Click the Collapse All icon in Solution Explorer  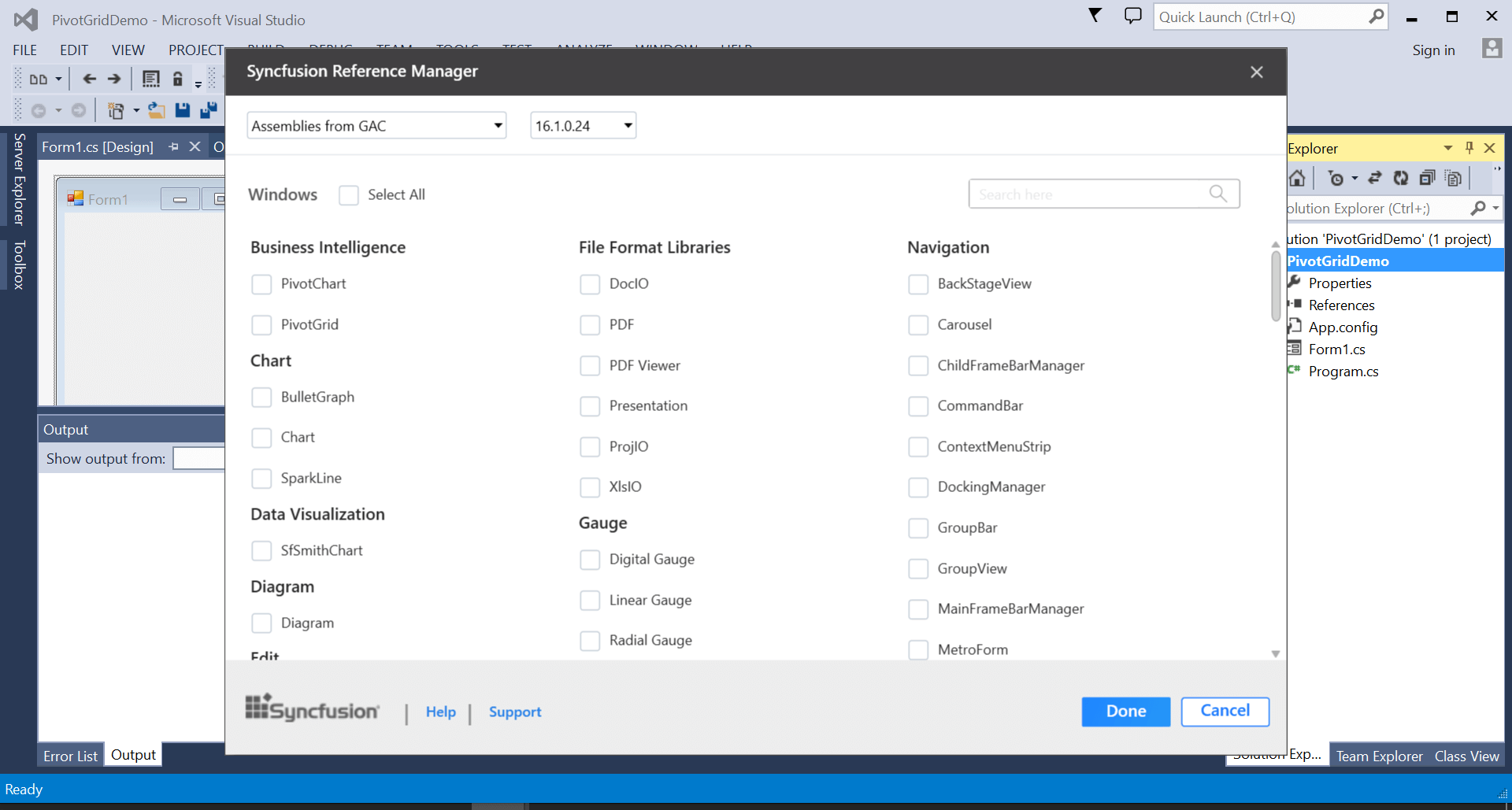point(1427,179)
